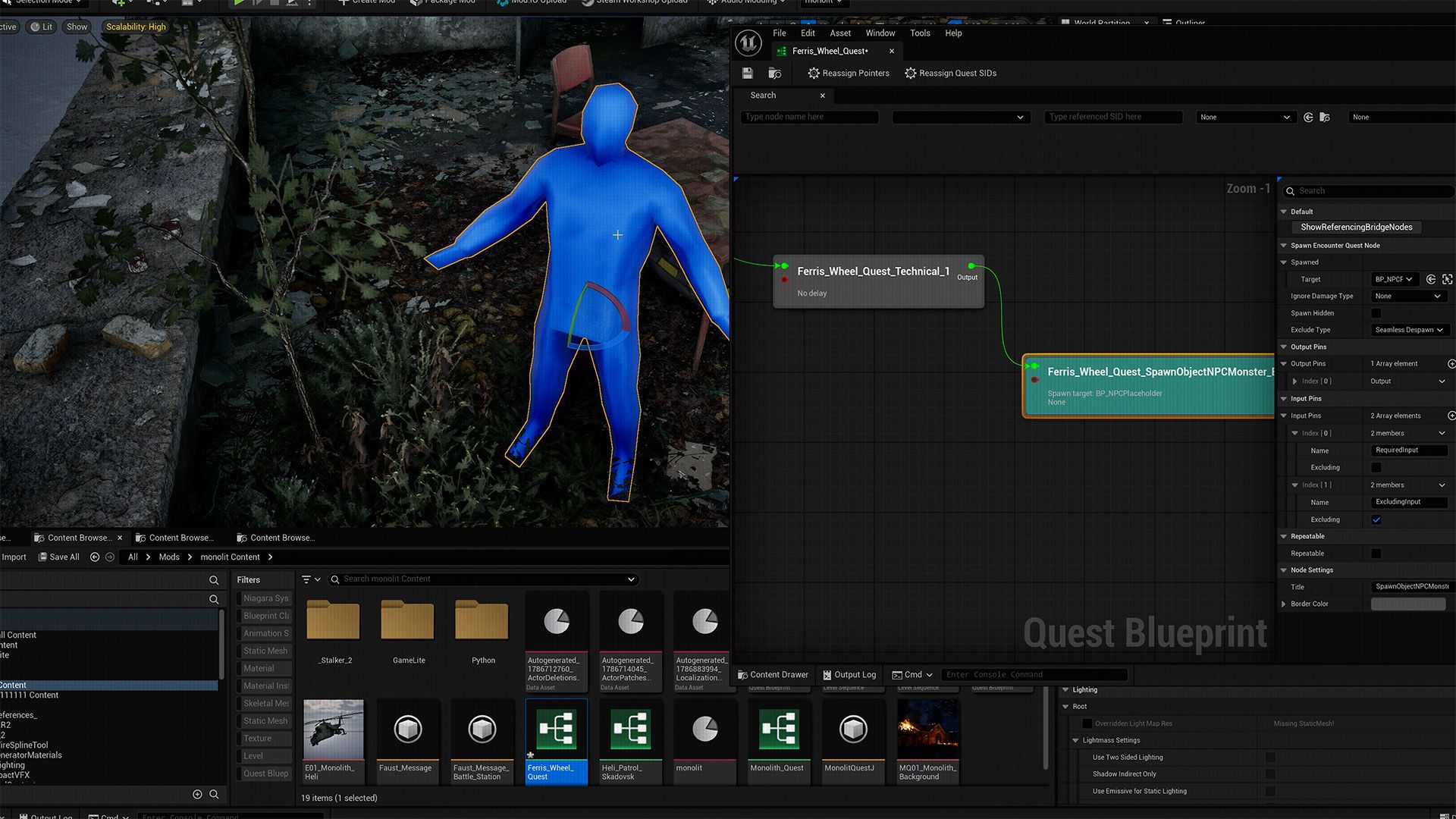Screen dimensions: 1456x819
Task: Click the use-selected-asset arrow next to Target
Action: [x=1430, y=279]
